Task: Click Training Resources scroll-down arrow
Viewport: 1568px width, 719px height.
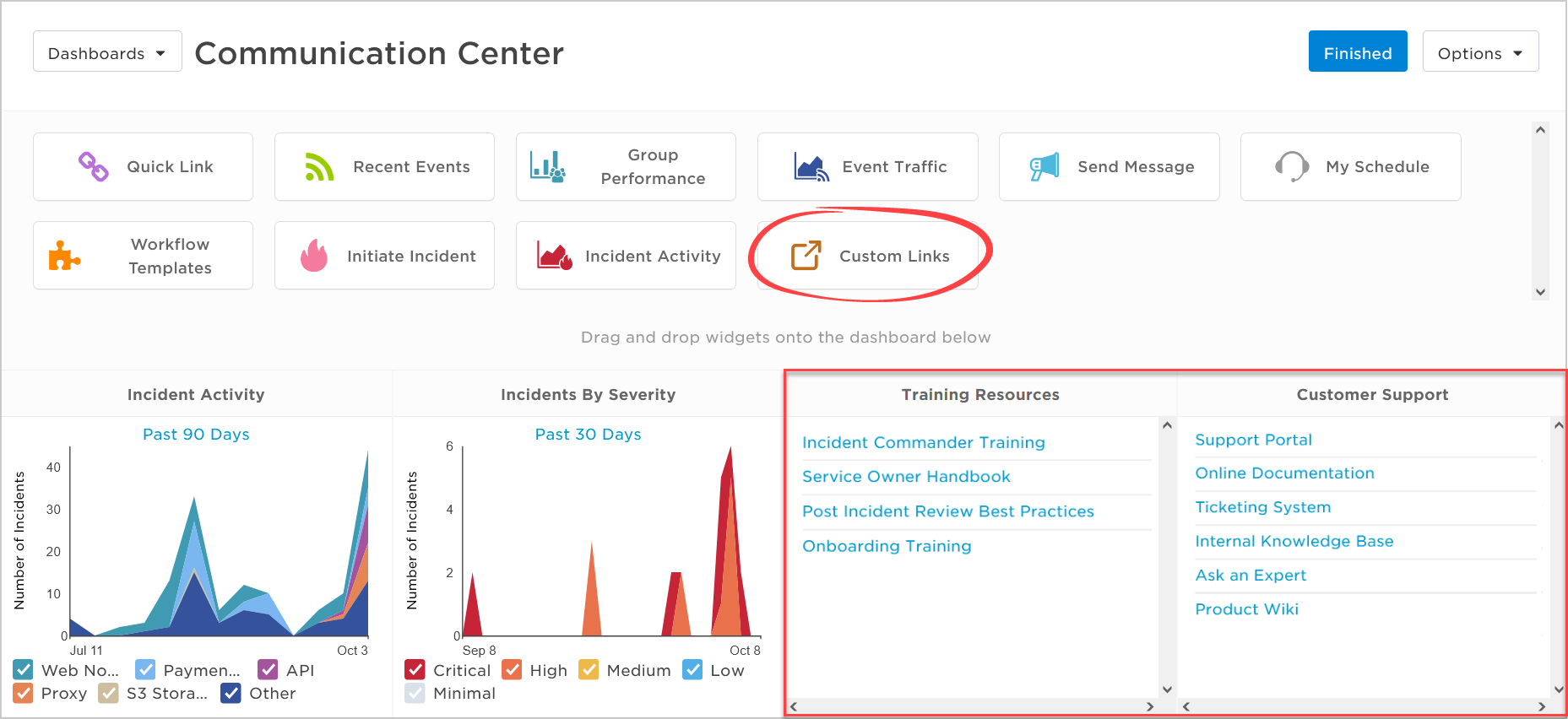Action: (1167, 689)
